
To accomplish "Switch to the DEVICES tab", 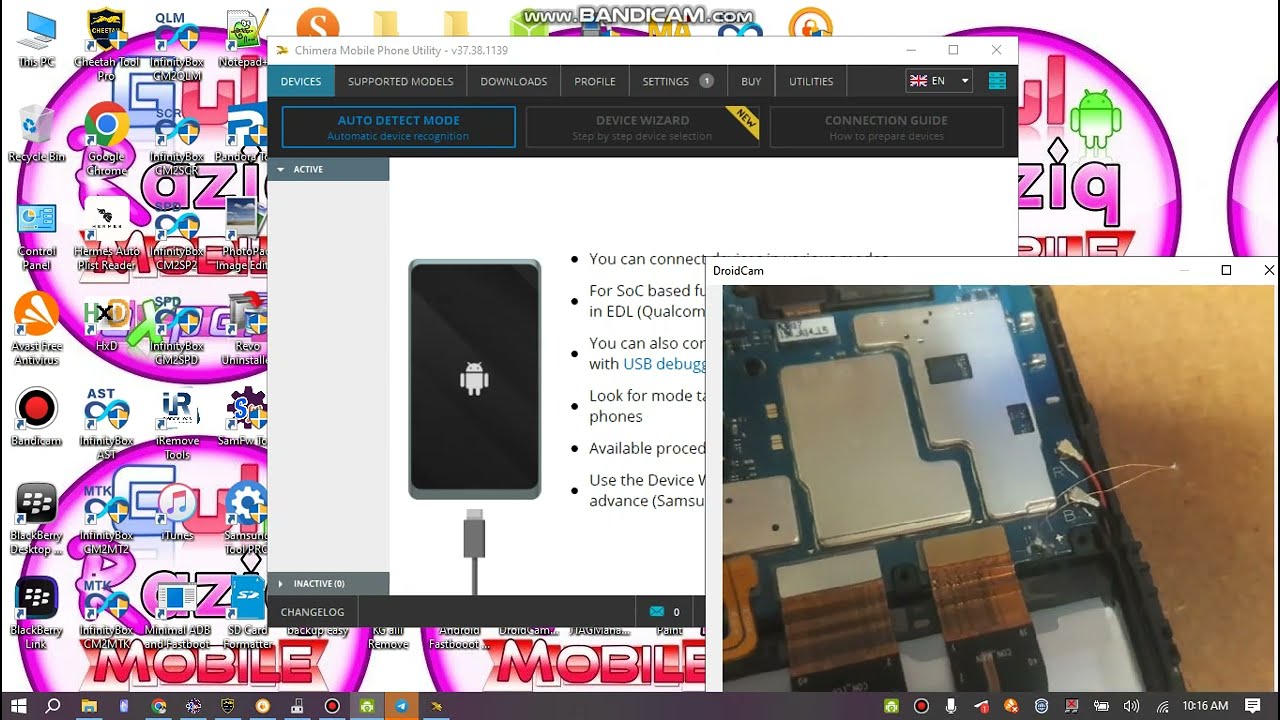I will pyautogui.click(x=301, y=81).
